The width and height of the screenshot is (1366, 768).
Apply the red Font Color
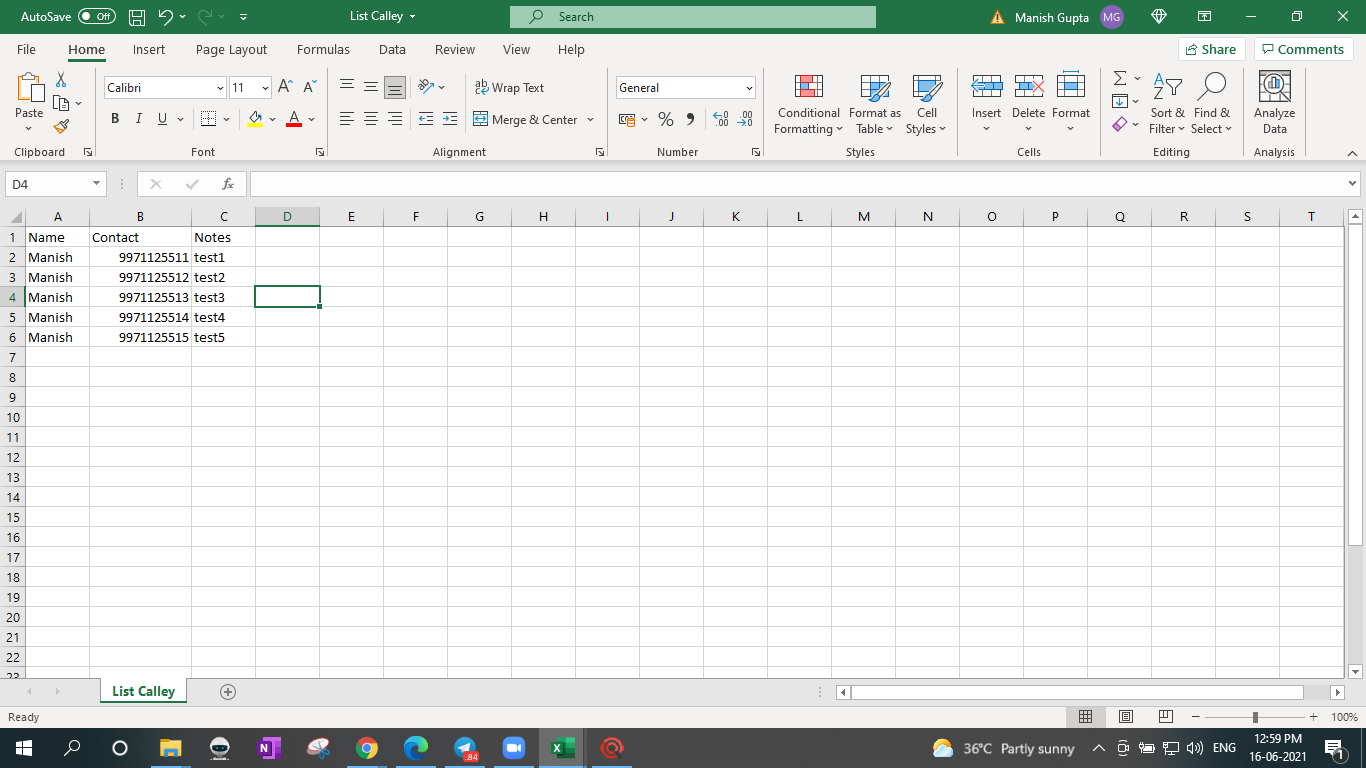tap(294, 120)
